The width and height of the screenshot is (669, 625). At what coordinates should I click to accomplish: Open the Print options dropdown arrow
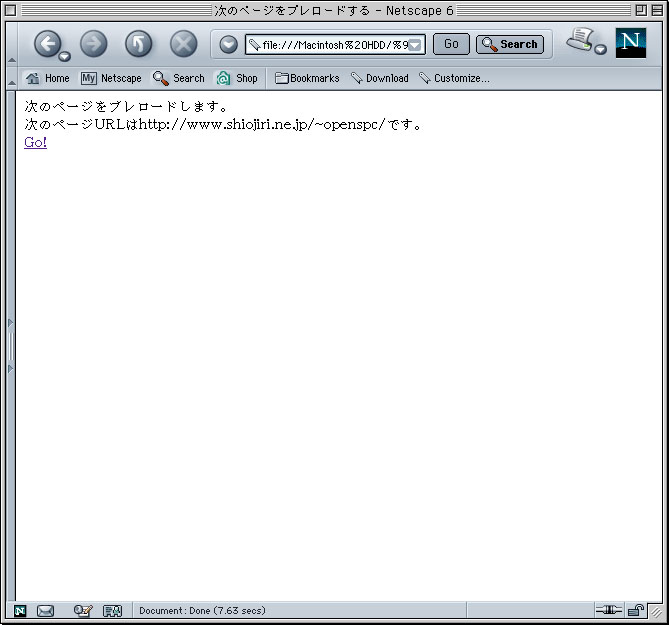coord(601,49)
